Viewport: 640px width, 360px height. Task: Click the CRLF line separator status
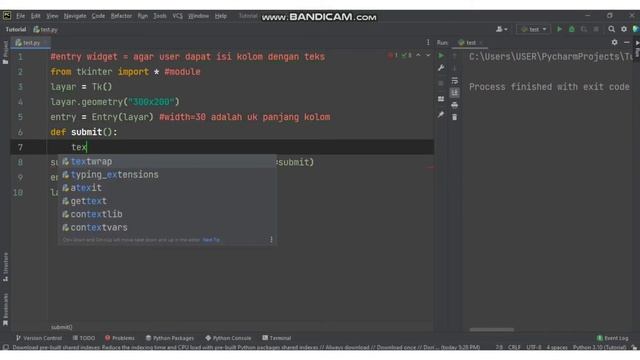[514, 347]
